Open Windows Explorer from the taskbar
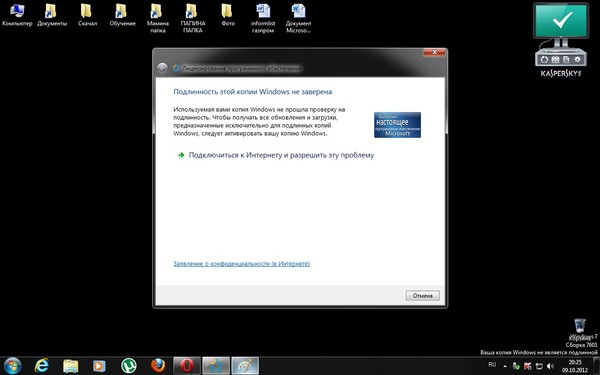This screenshot has height=375, width=600. [70, 366]
